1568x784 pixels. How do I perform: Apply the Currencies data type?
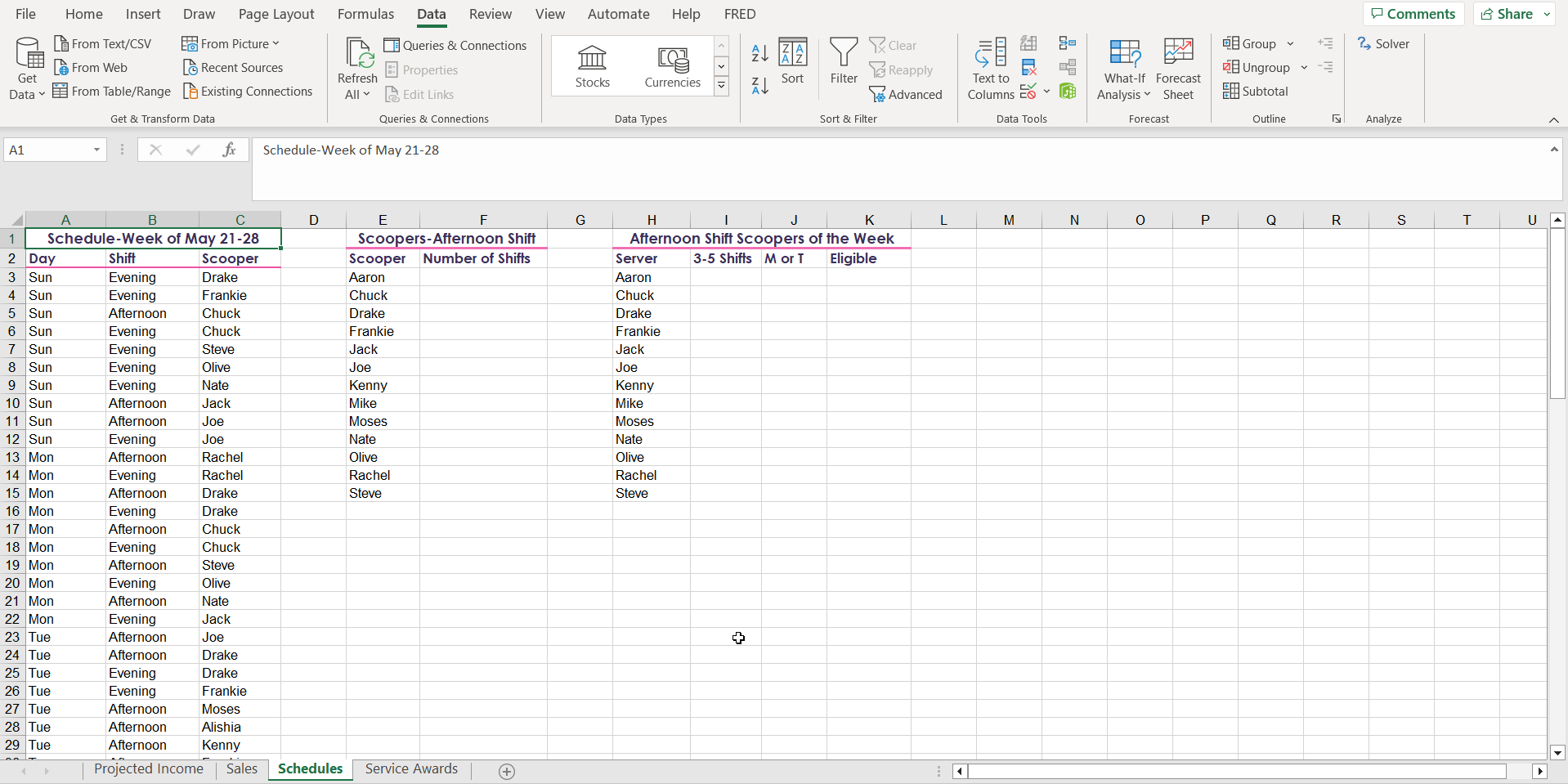[x=672, y=65]
